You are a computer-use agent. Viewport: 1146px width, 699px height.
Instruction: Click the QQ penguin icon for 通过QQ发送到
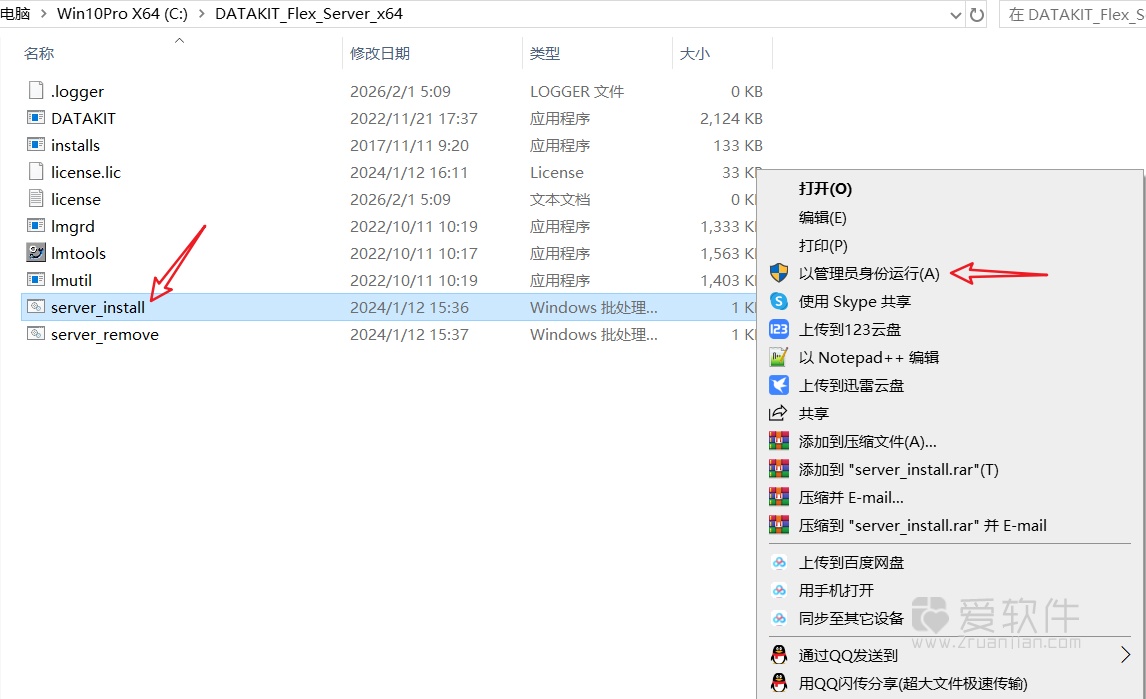(779, 655)
